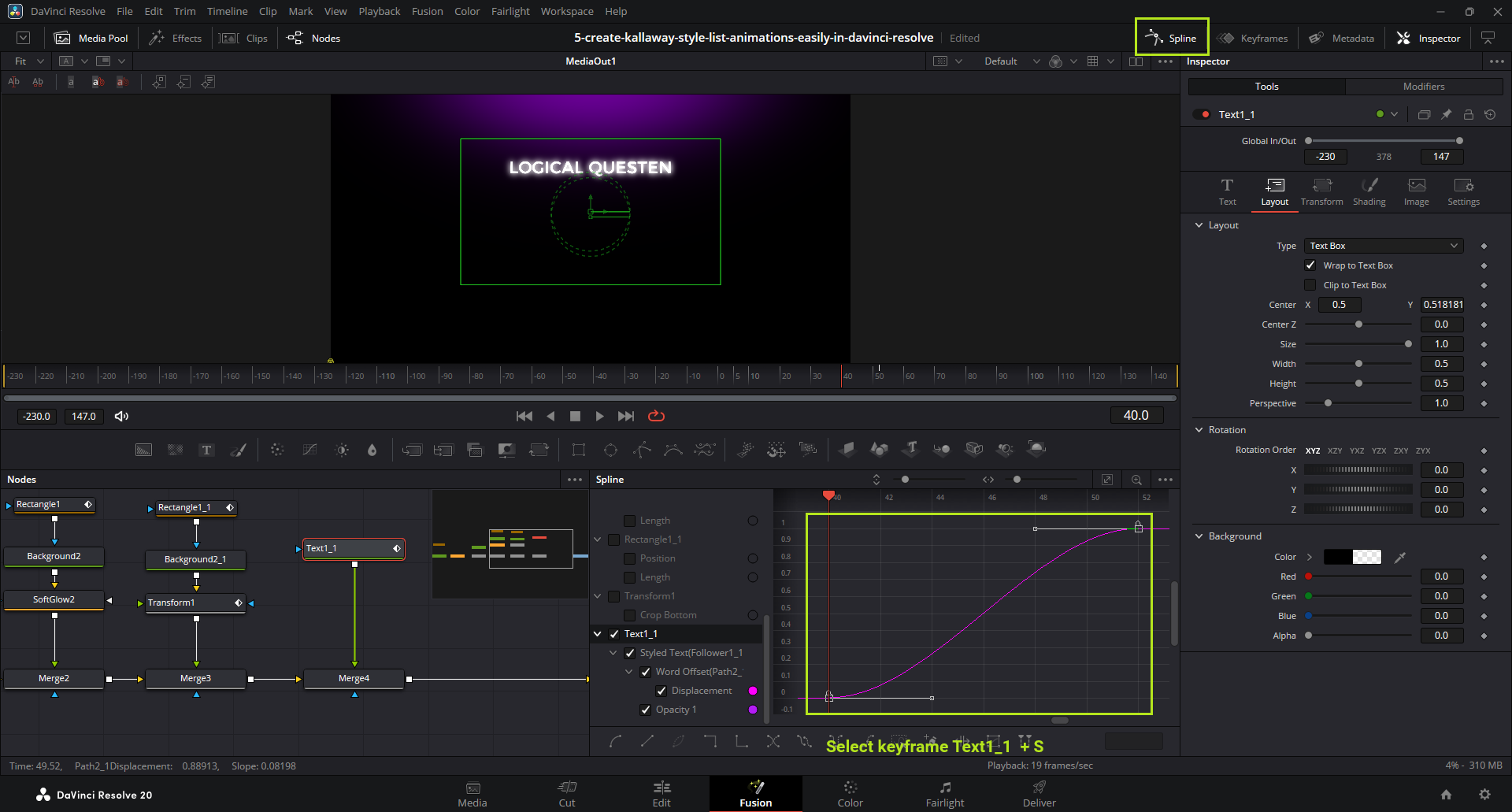The image size is (1512, 812).
Task: Collapse the Rotation section
Action: [1199, 430]
